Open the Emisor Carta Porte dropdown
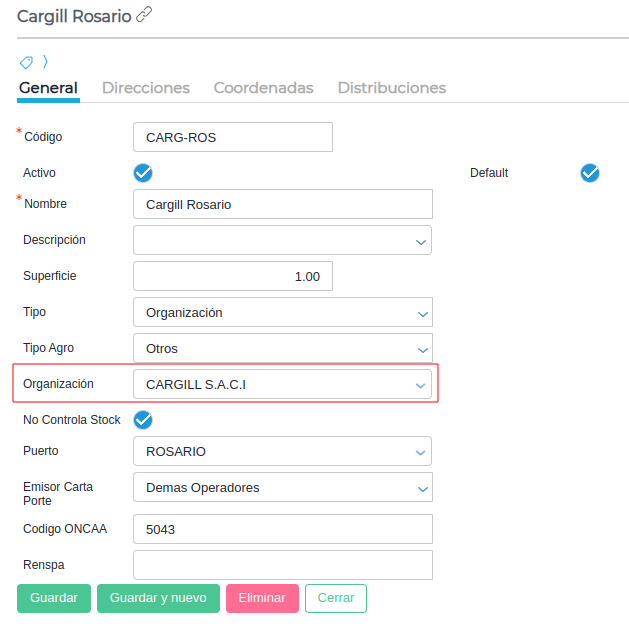Image resolution: width=629 pixels, height=629 pixels. pos(282,488)
